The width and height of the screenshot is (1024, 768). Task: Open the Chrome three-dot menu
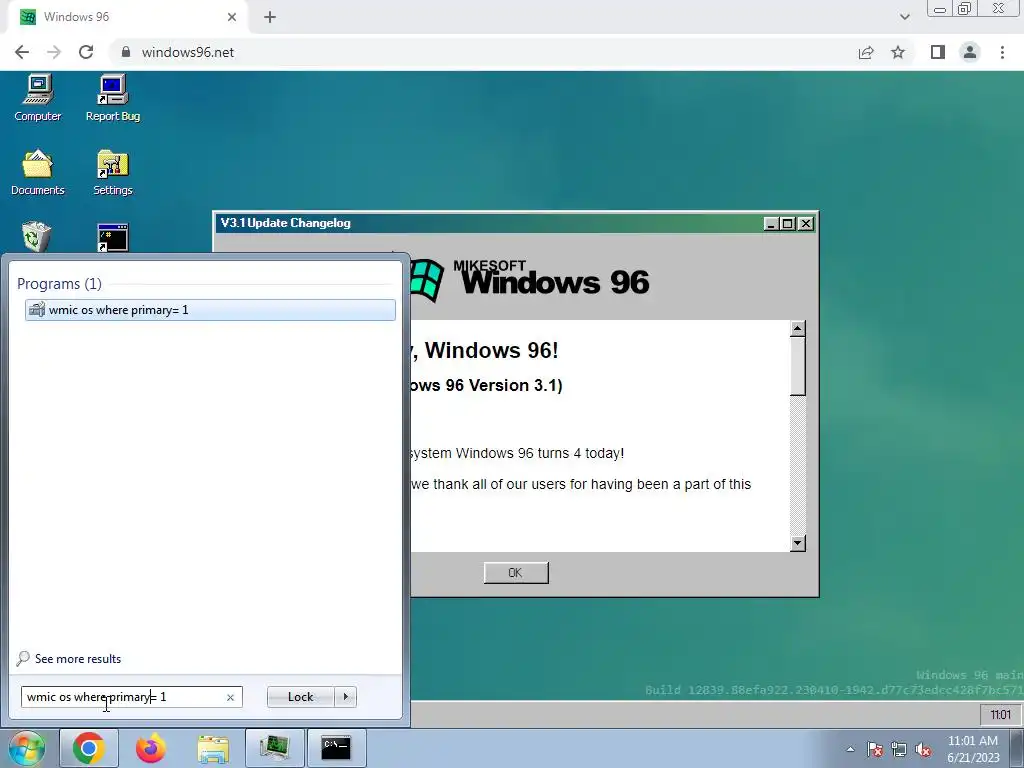coord(1002,52)
